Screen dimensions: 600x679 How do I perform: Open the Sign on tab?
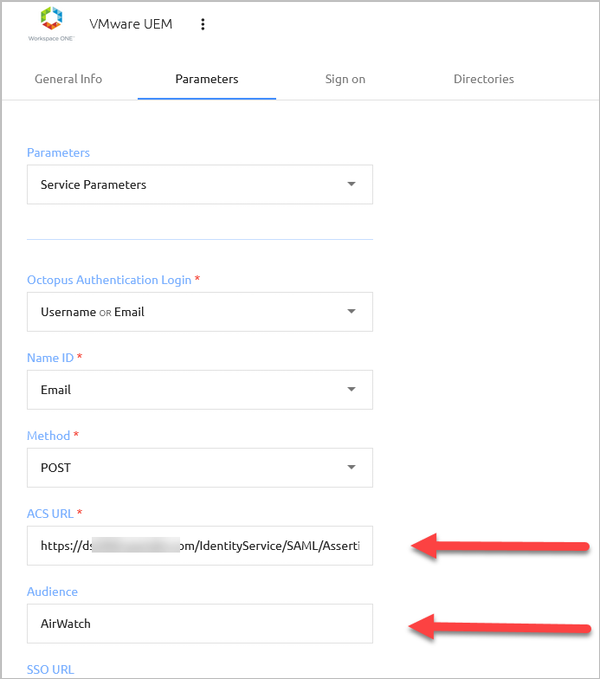(x=345, y=79)
